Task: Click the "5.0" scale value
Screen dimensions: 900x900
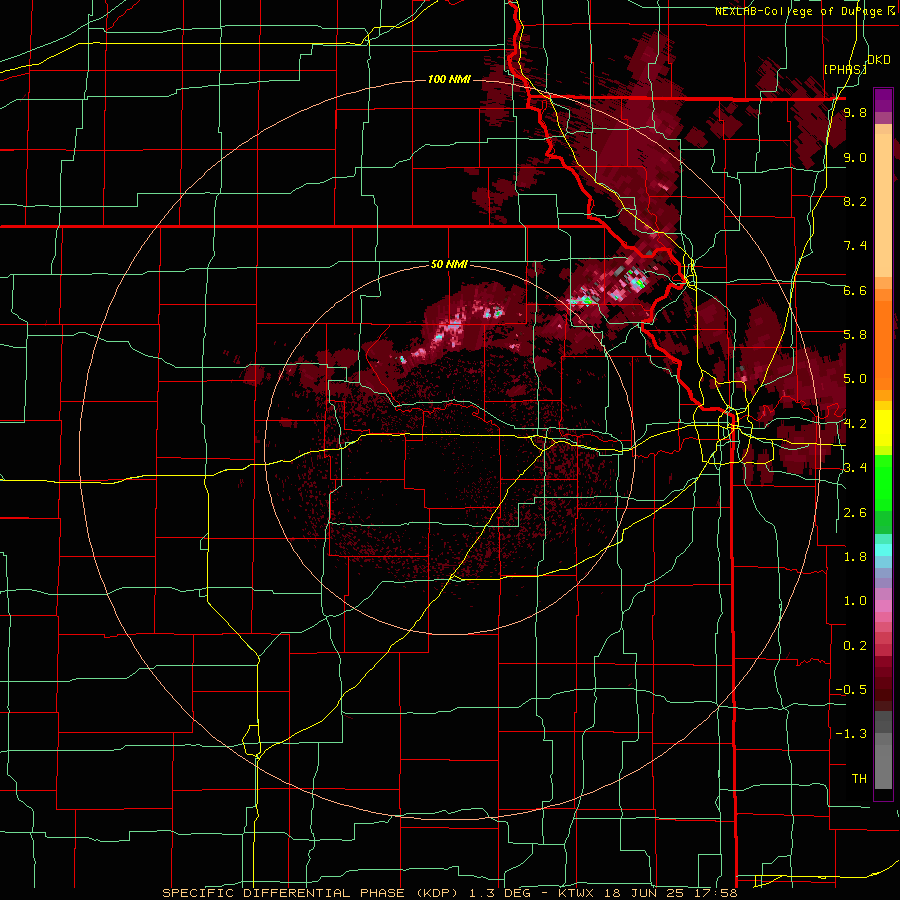Action: coord(855,379)
